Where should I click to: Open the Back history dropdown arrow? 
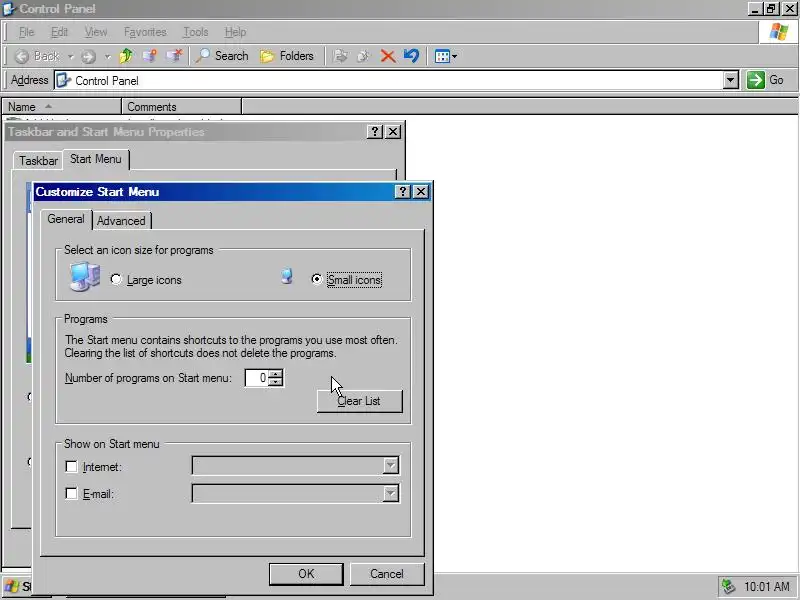(71, 56)
